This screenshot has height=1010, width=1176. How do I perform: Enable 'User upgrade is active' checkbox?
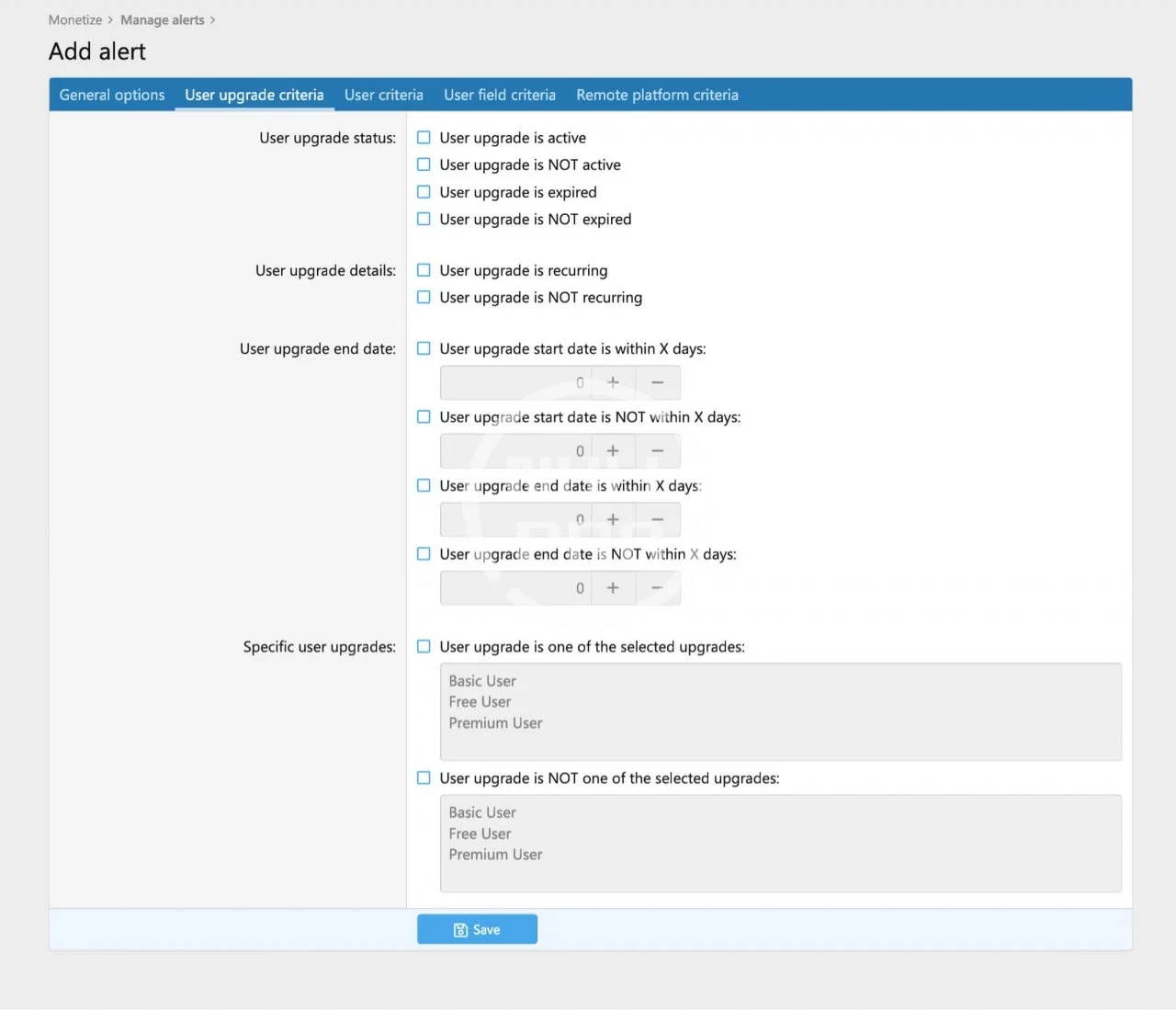(x=424, y=138)
